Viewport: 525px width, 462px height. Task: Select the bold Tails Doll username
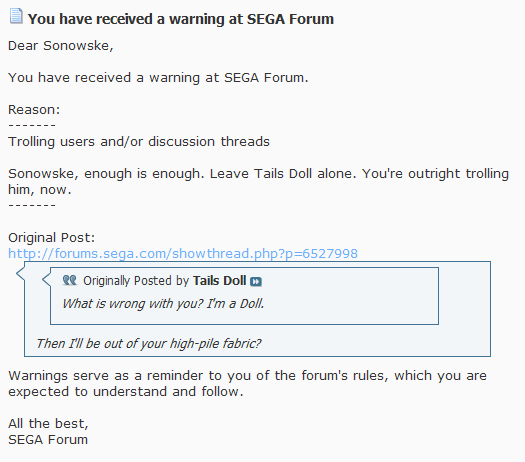(219, 281)
